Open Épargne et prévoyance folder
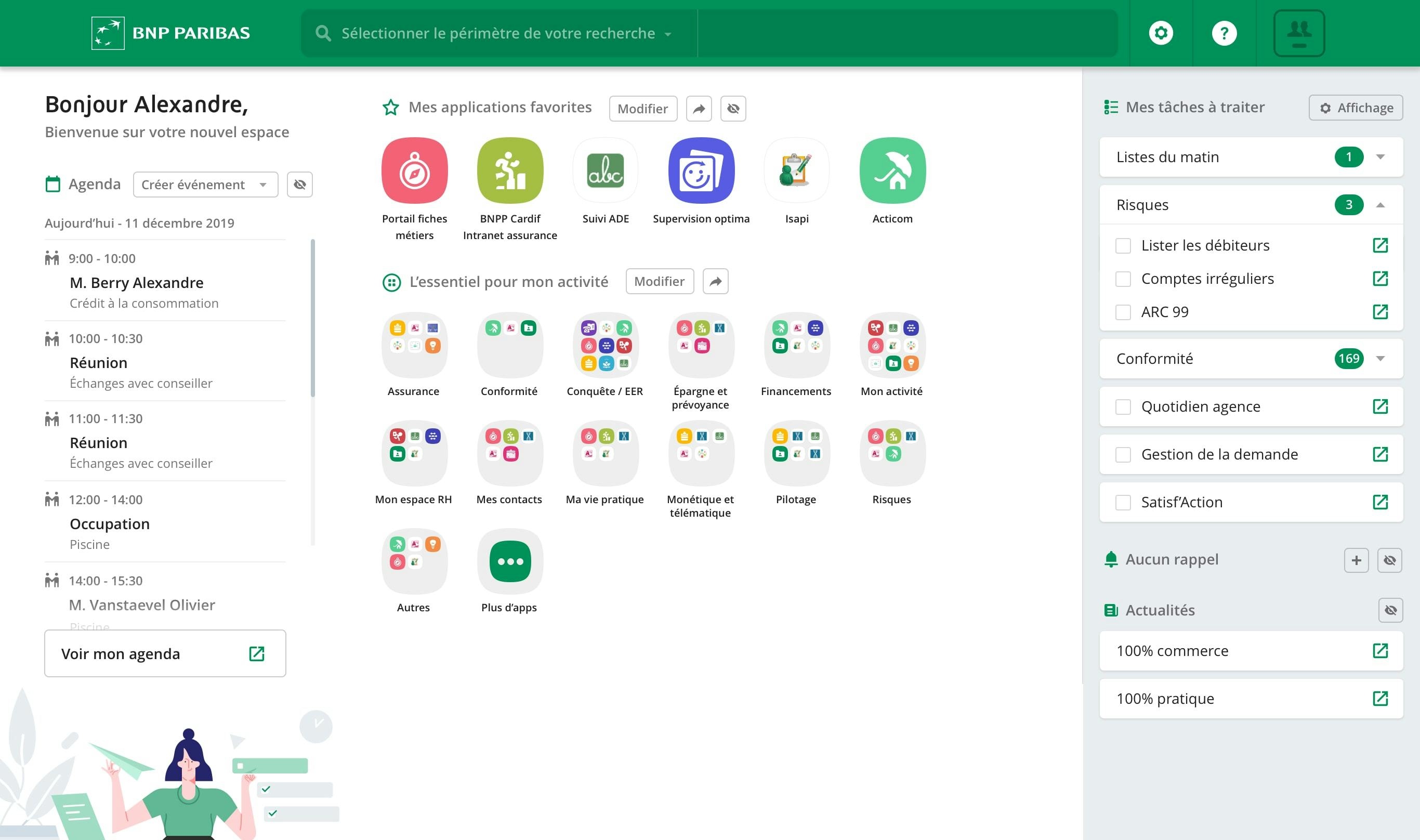1420x840 pixels. (x=701, y=345)
